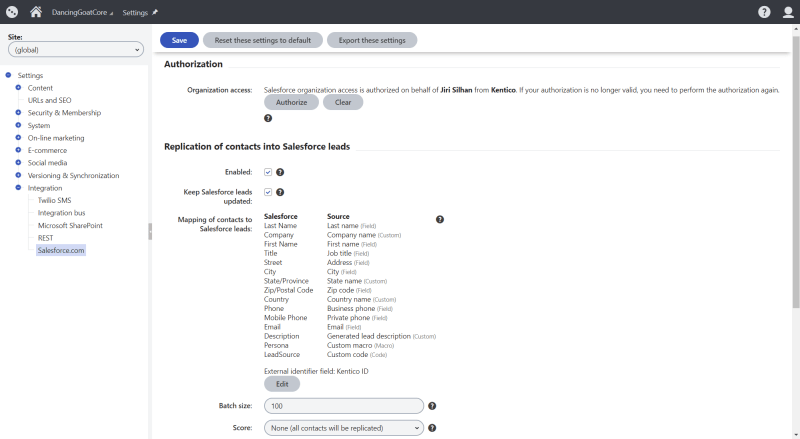
Task: Click the left panel collapse handle
Action: [150, 231]
